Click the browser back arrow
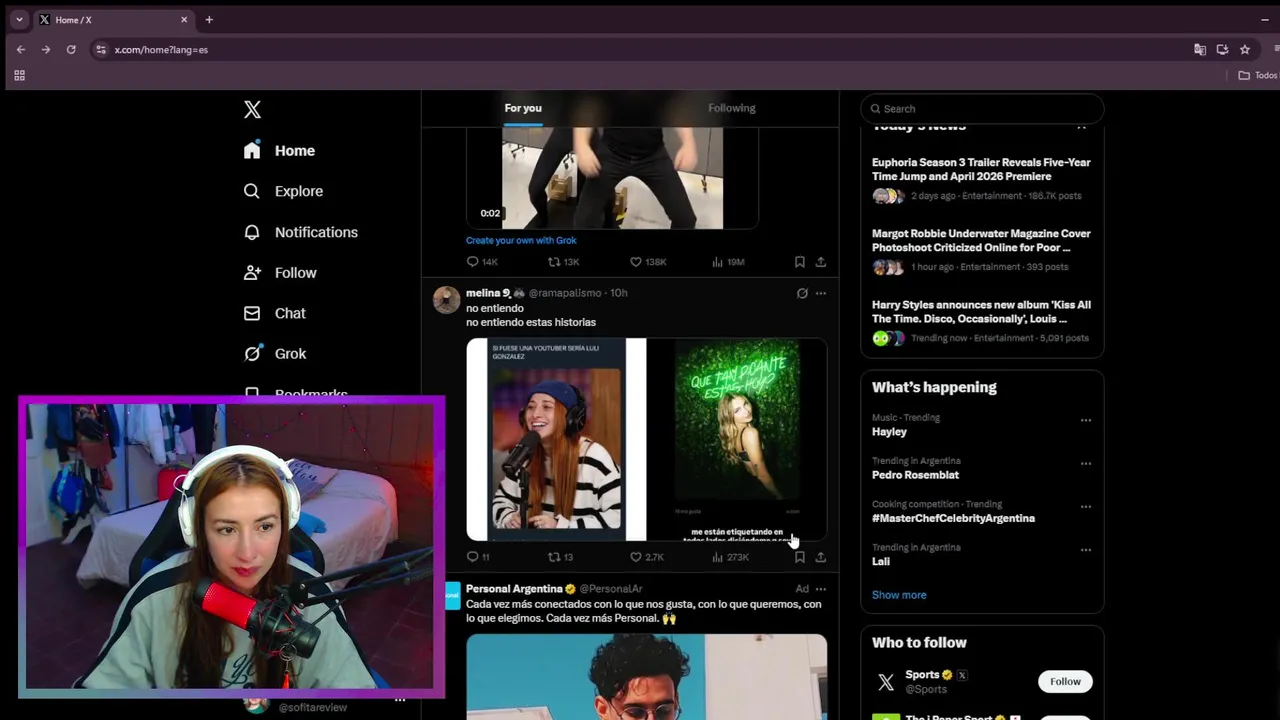This screenshot has width=1280, height=720. (x=21, y=49)
